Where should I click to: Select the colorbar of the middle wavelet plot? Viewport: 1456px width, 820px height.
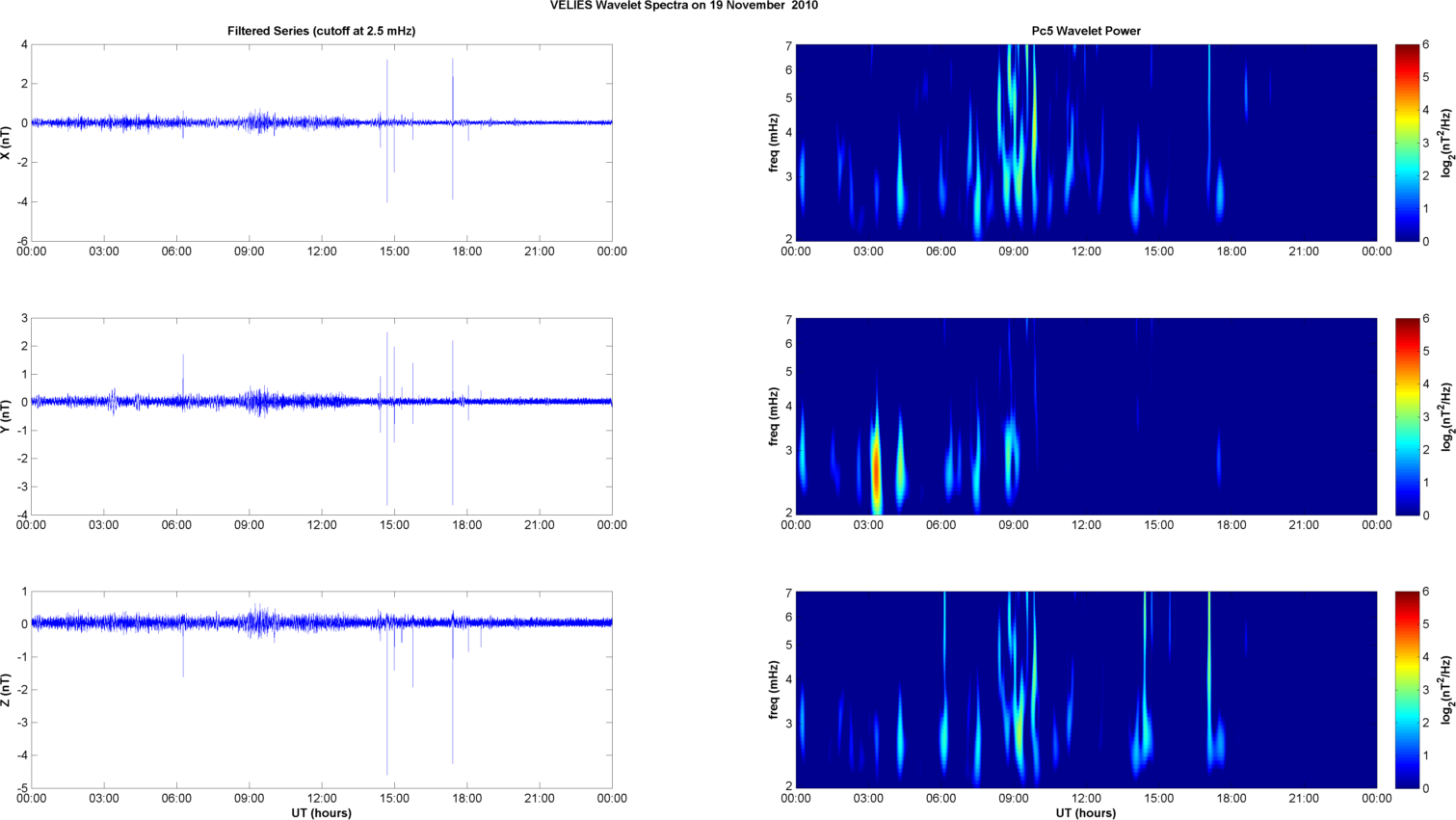1407,416
